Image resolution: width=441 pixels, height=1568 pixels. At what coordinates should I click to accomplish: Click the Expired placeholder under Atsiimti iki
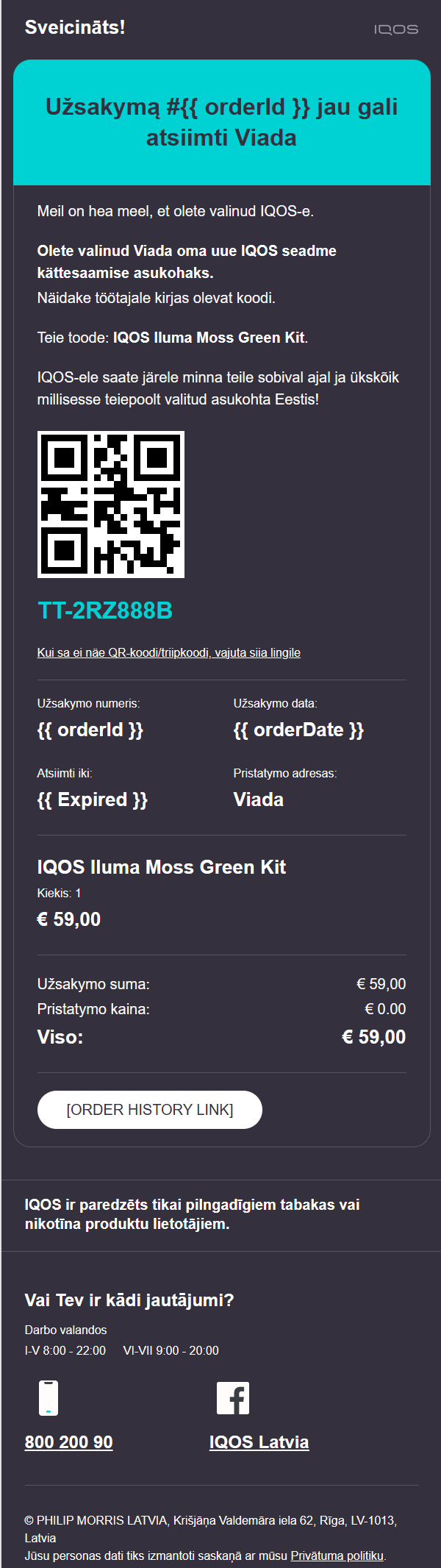click(94, 799)
